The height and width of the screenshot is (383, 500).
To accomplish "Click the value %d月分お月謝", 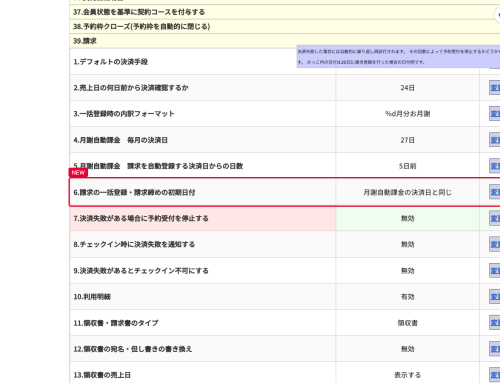I will coord(407,114).
